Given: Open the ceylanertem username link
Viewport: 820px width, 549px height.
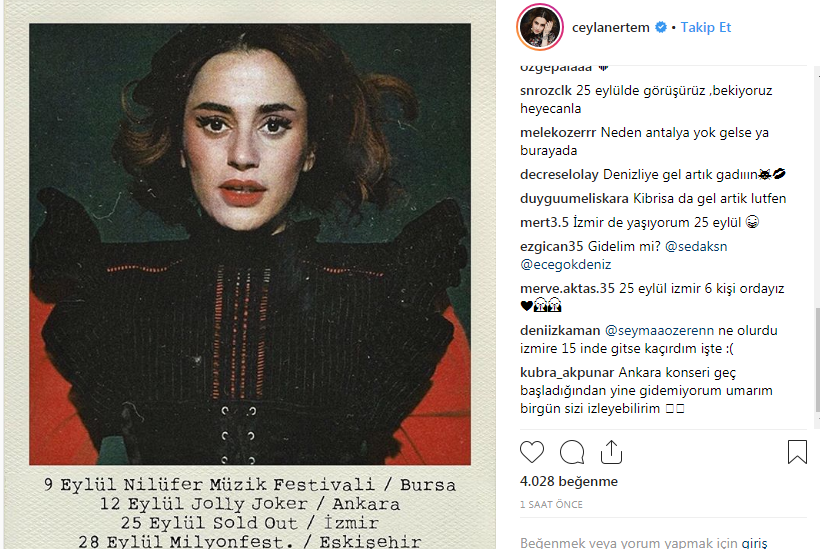Looking at the screenshot, I should click(610, 27).
